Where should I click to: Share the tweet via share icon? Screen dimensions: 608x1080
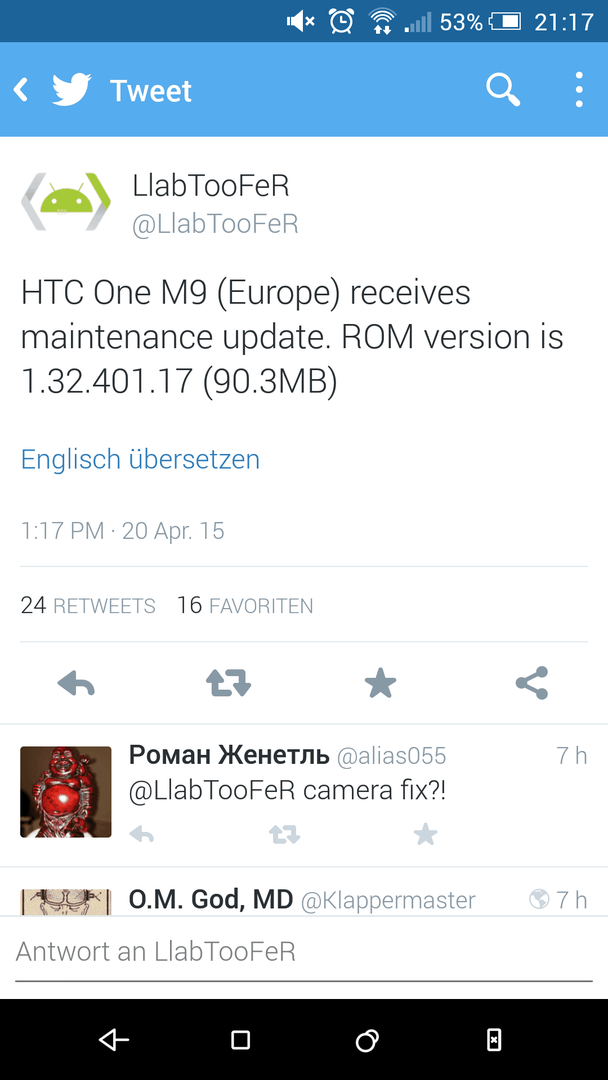click(x=532, y=683)
